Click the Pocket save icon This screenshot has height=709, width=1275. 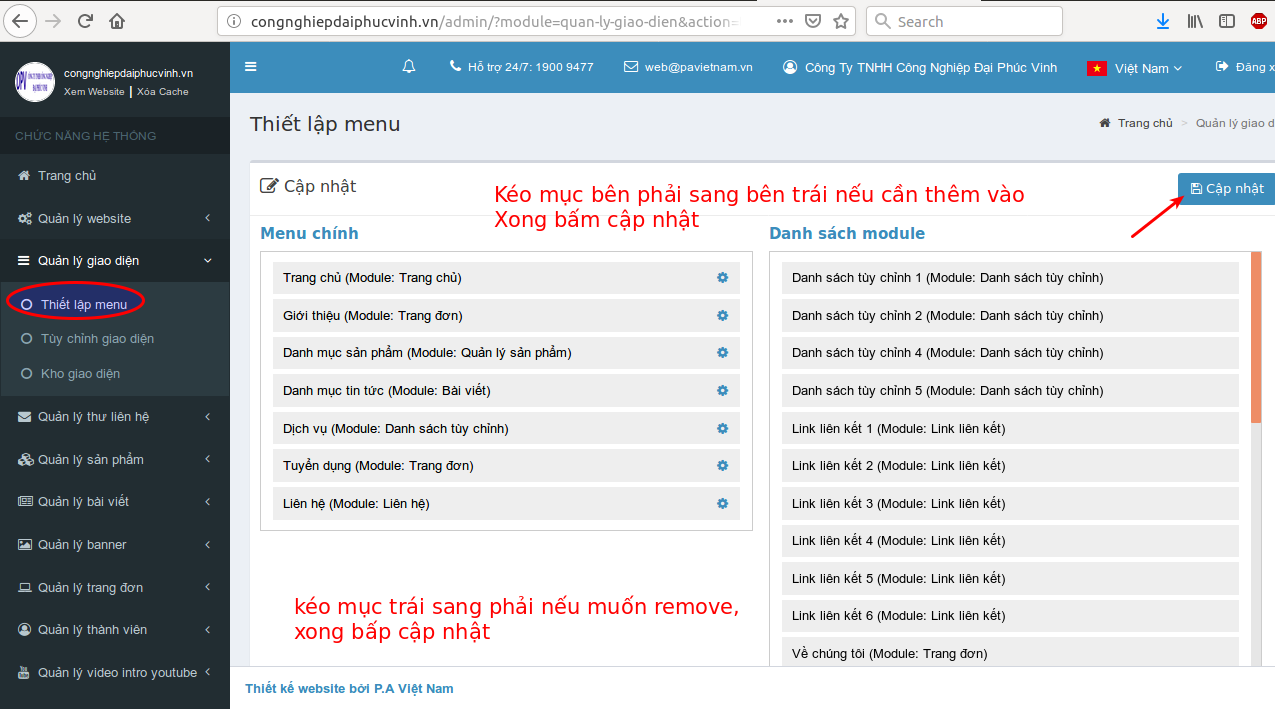pos(813,21)
